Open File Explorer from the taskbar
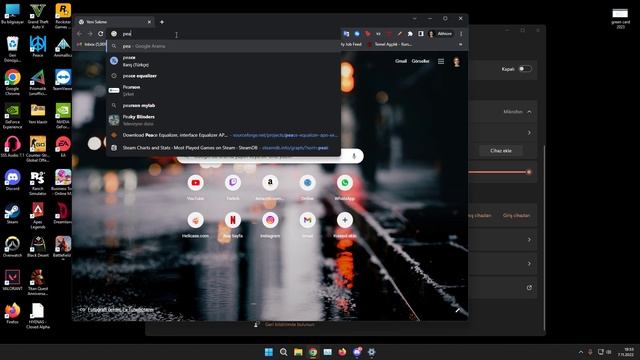 298,352
